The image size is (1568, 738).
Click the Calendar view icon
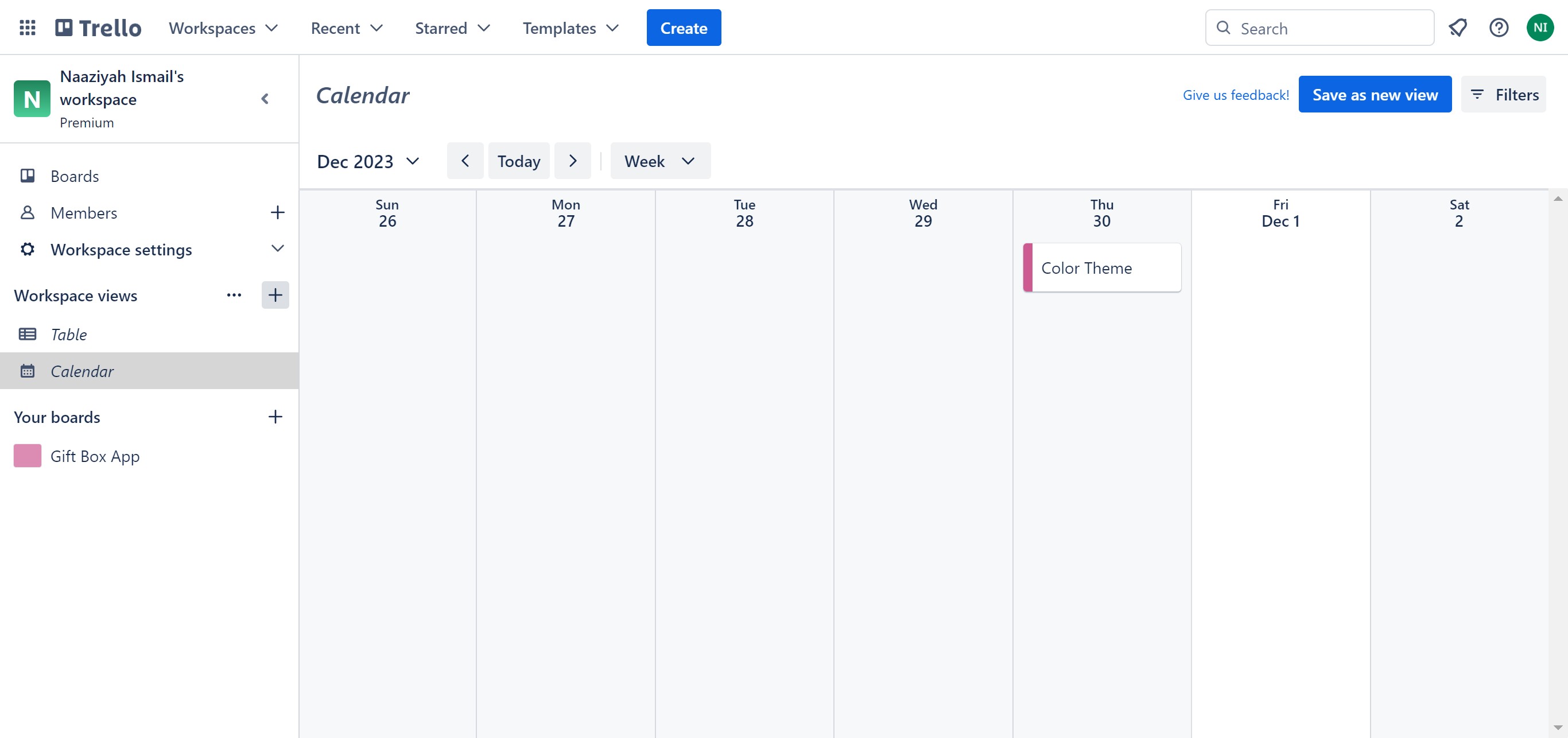(28, 371)
